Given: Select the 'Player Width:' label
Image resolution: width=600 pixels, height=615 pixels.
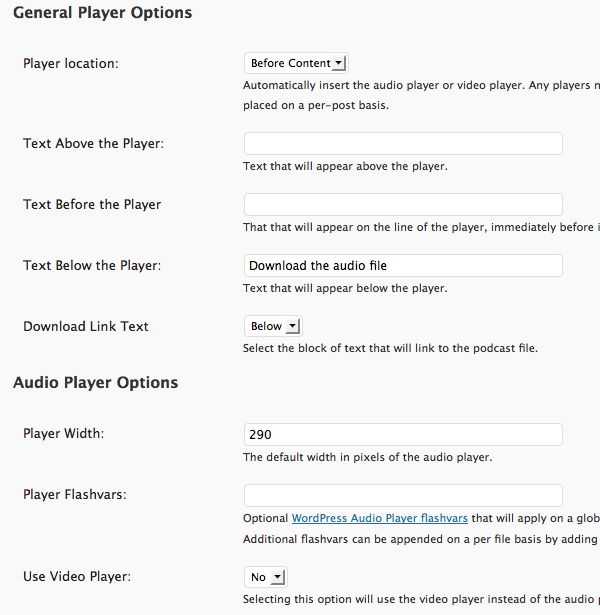Looking at the screenshot, I should 63,434.
